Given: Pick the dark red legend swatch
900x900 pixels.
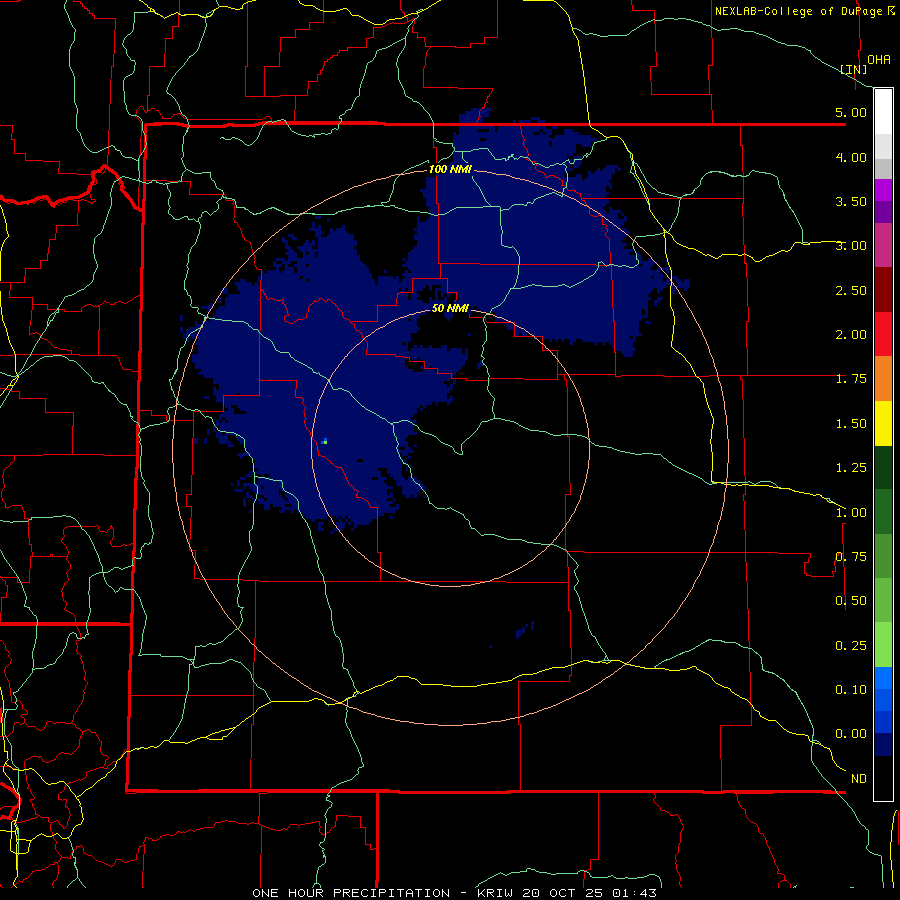Looking at the screenshot, I should click(x=883, y=290).
